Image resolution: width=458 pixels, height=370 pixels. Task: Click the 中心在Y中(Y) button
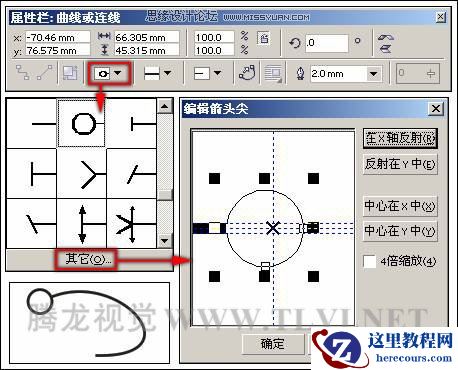400,231
